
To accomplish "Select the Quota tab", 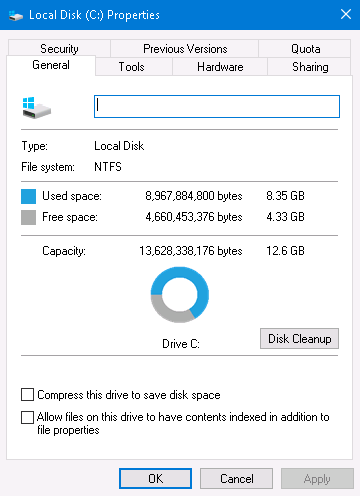I will (x=305, y=49).
